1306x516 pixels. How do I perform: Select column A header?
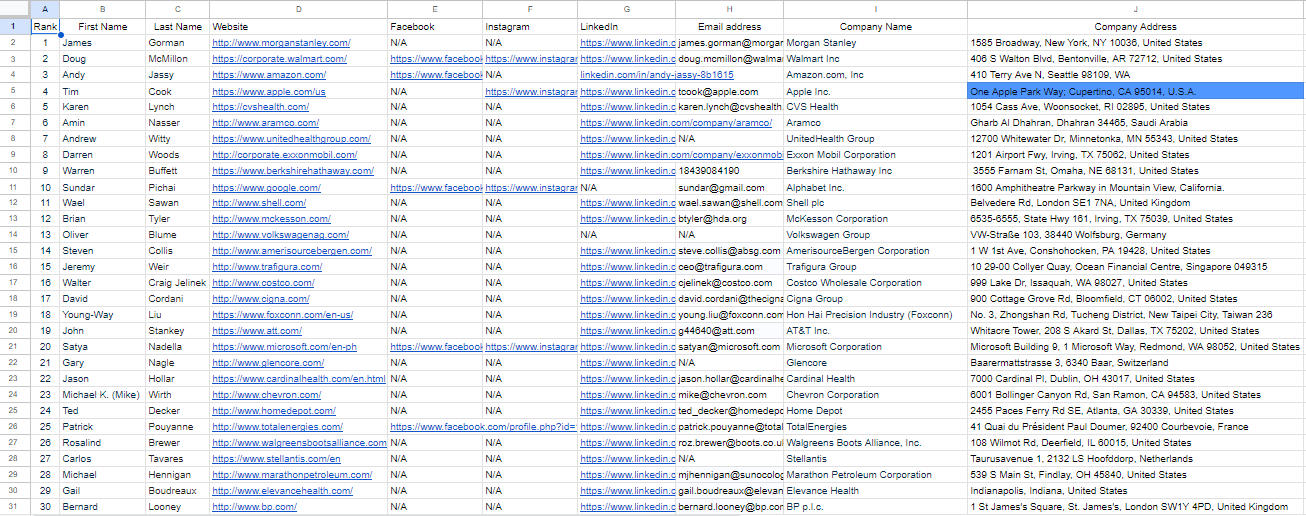(45, 9)
